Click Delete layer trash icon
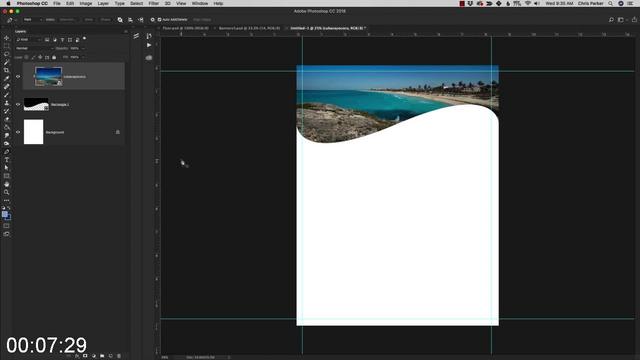 pos(119,356)
